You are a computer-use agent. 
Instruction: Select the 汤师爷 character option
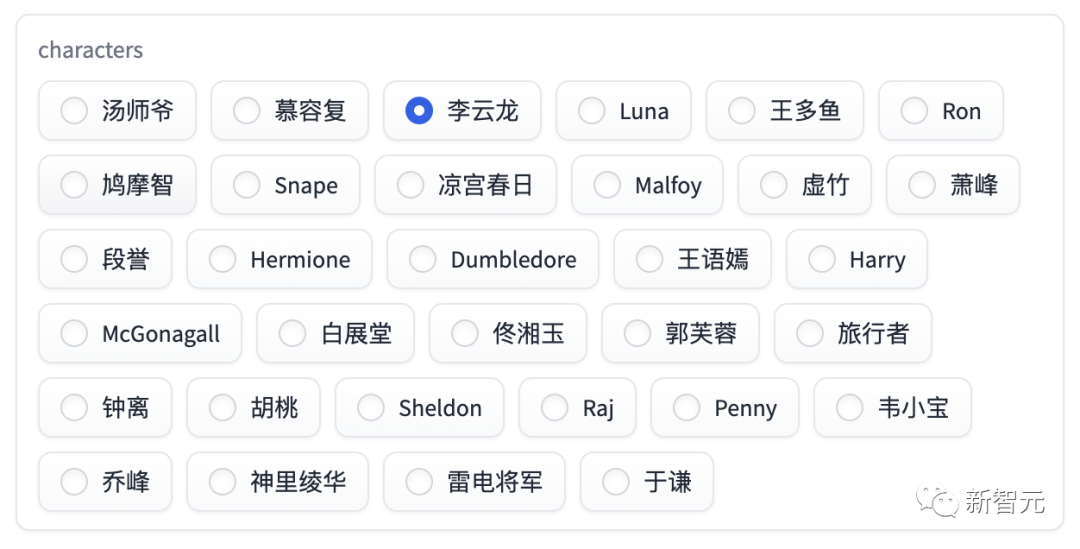pos(117,110)
